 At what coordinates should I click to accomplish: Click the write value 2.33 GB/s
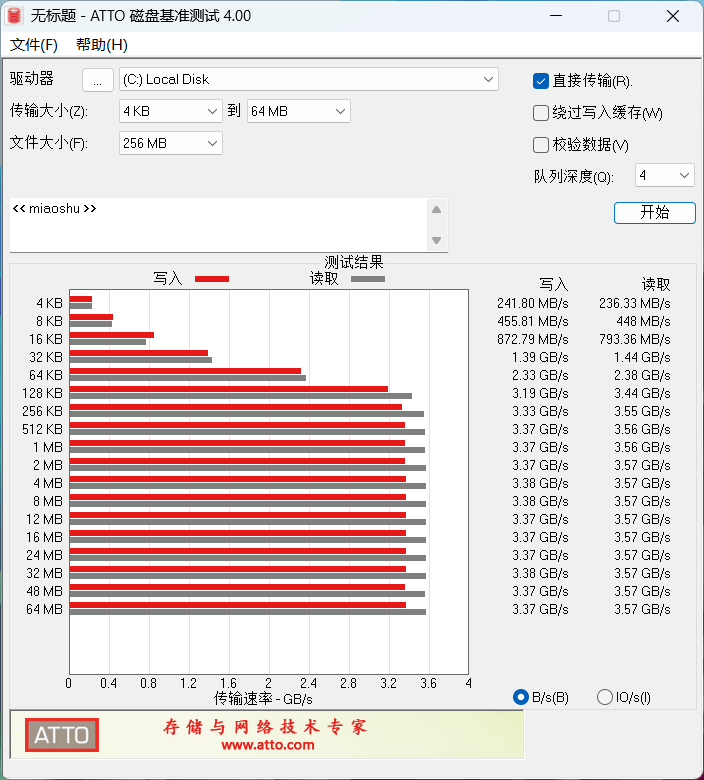click(540, 375)
